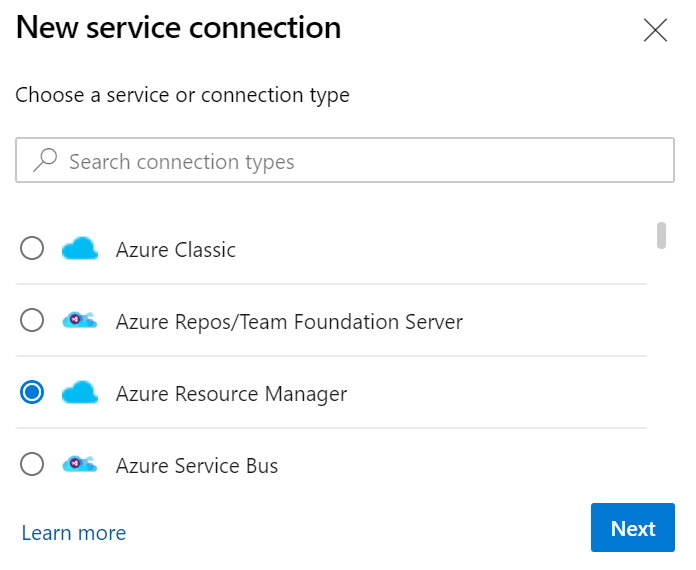Open the Learn more link
Viewport: 696px width, 570px height.
tap(74, 533)
